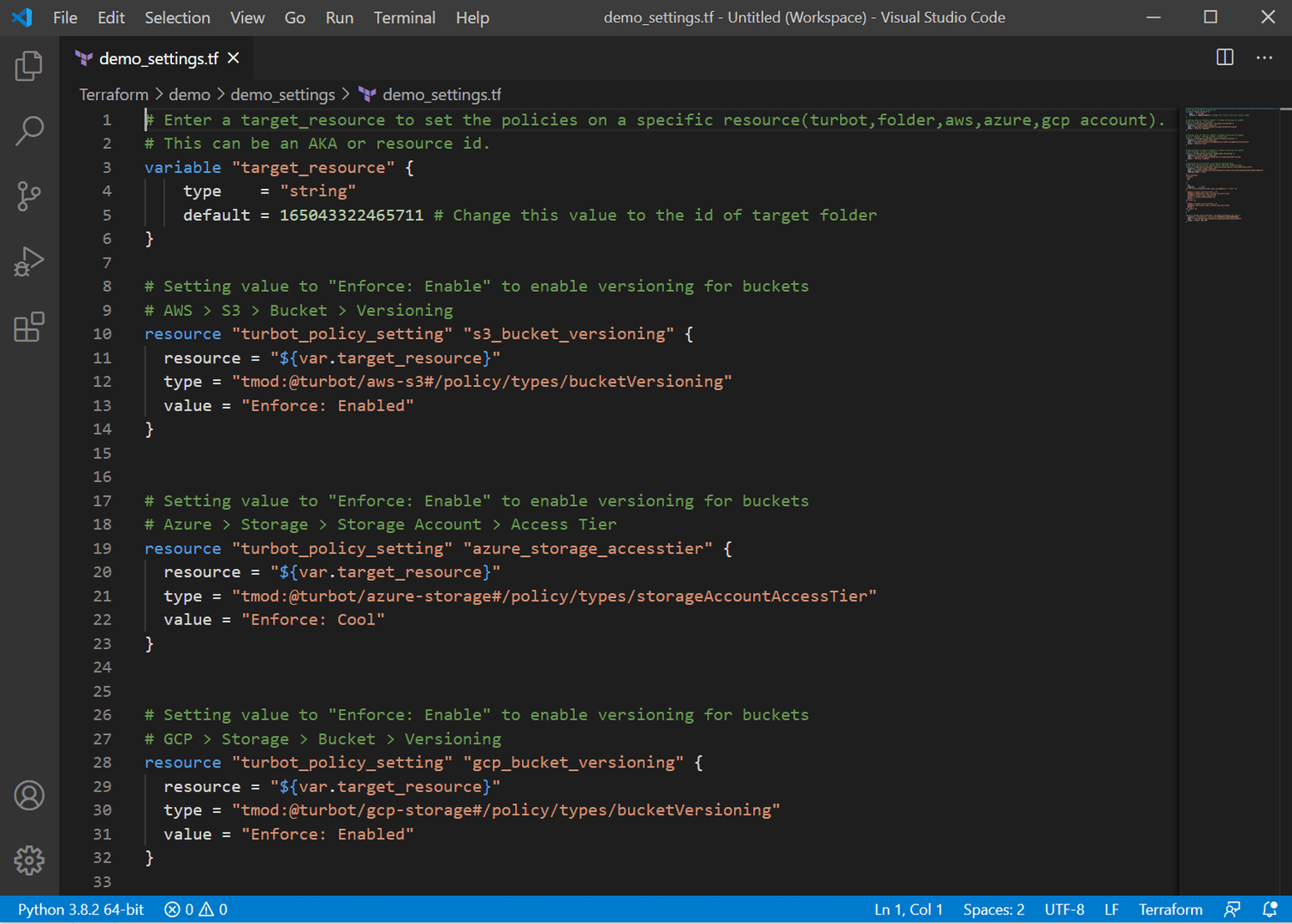Click the Azure Storage Account Access Tier comment
The height and width of the screenshot is (924, 1292).
click(x=381, y=524)
